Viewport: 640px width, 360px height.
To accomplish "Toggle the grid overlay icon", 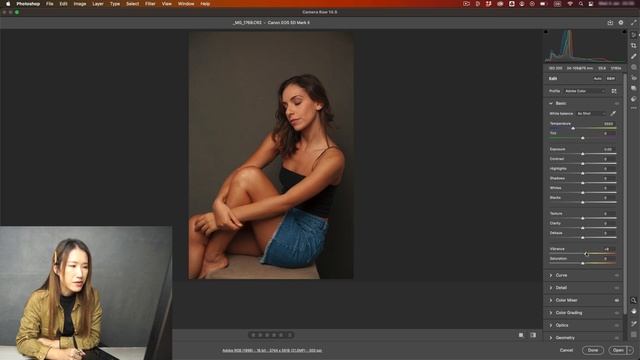I will [633, 335].
